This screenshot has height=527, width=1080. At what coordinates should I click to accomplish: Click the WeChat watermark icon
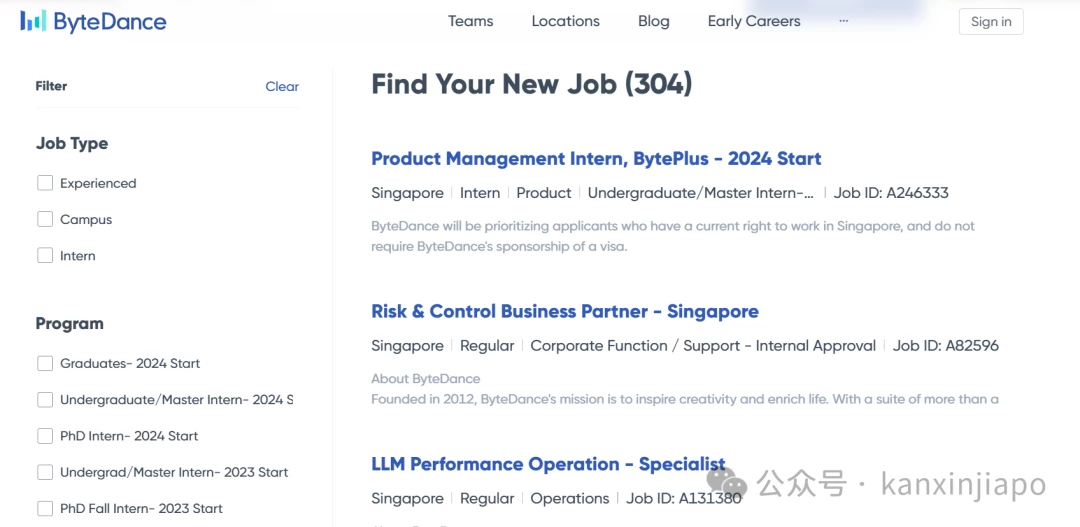tap(727, 485)
